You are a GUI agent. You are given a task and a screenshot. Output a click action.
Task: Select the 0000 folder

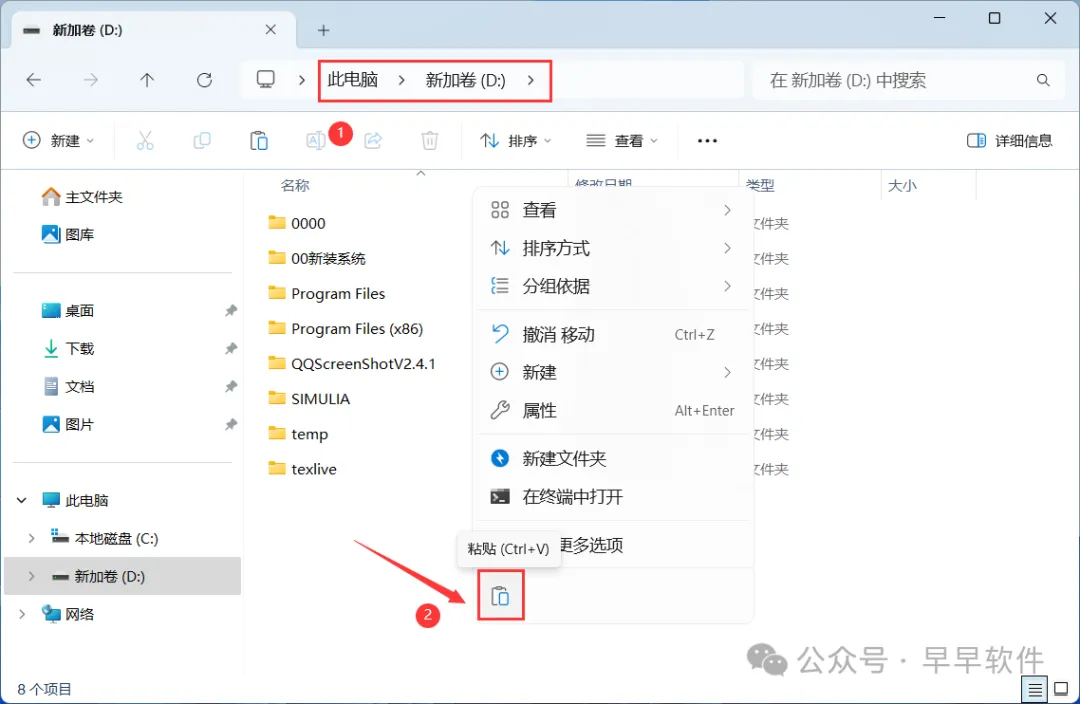tap(298, 223)
